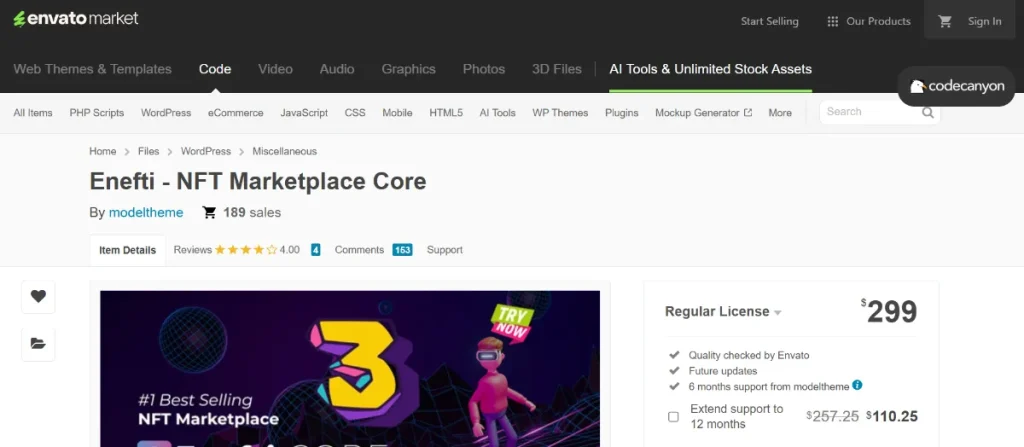Expand the Regular License dropdown
The width and height of the screenshot is (1024, 447).
coord(723,312)
